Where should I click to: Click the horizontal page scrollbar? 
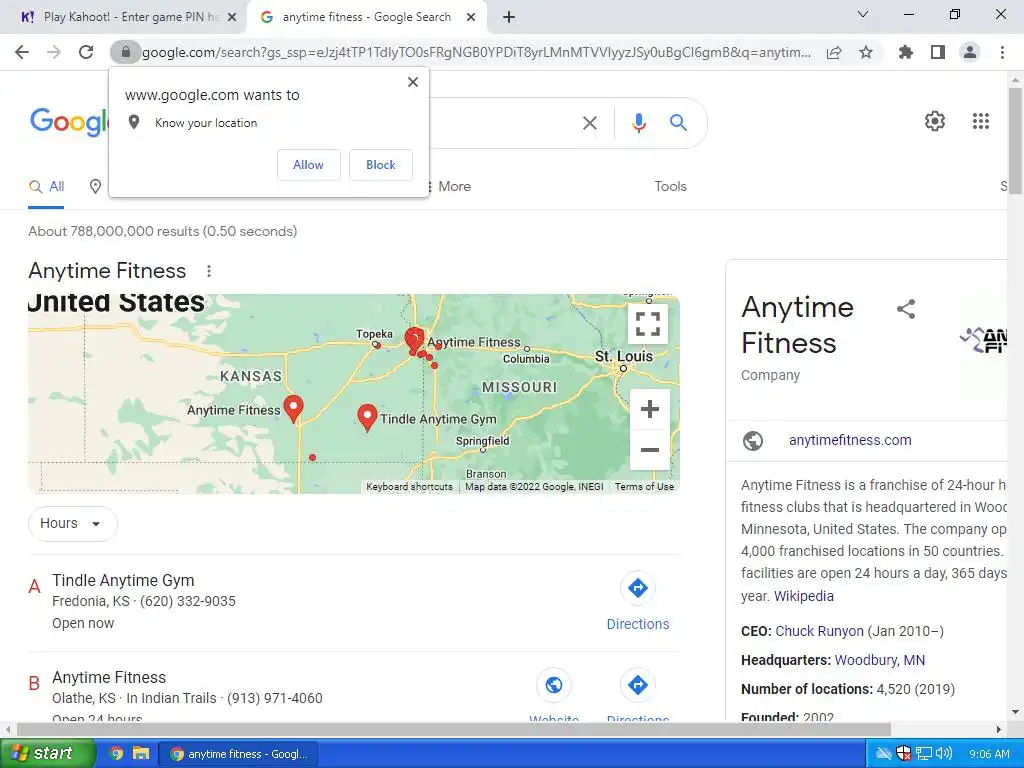(x=454, y=729)
